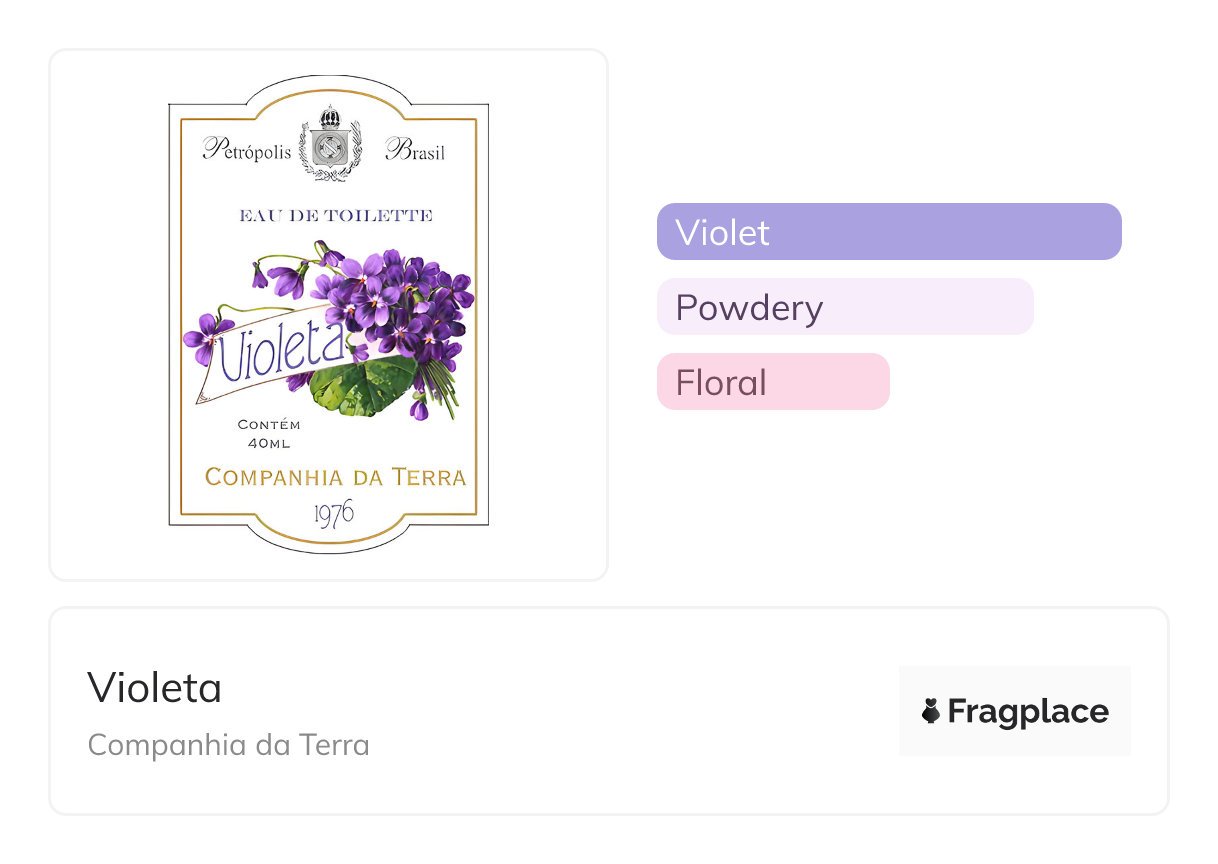Open the Violeta perfume title
The height and width of the screenshot is (864, 1218).
[x=155, y=688]
